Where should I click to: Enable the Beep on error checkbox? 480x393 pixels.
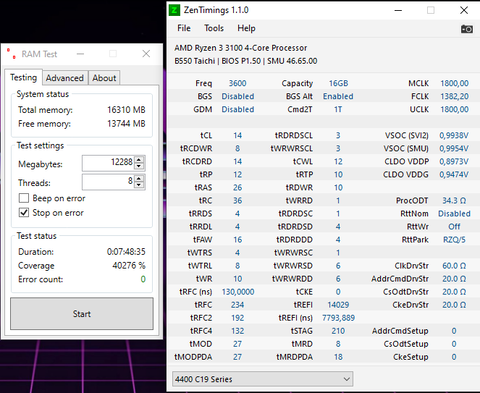pyautogui.click(x=24, y=198)
